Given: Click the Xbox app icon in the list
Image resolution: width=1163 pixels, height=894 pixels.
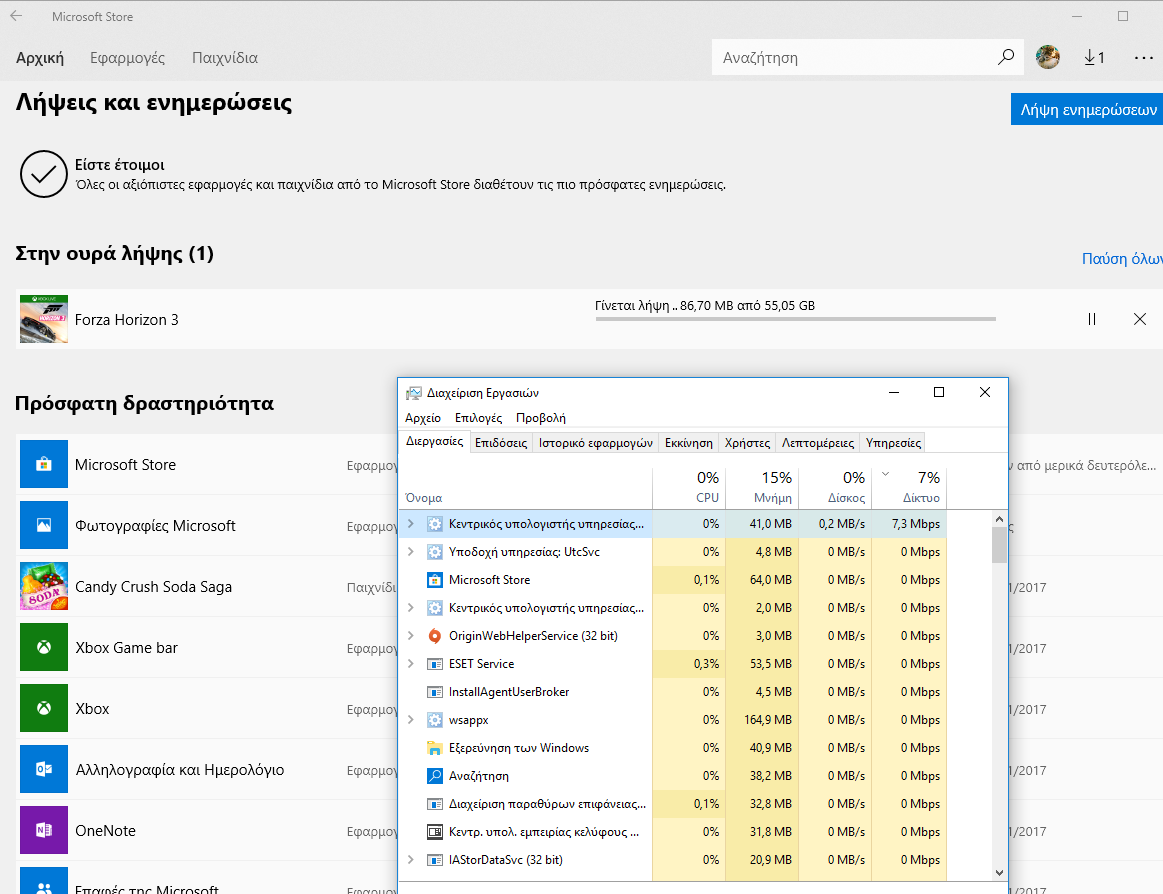Looking at the screenshot, I should tap(44, 709).
